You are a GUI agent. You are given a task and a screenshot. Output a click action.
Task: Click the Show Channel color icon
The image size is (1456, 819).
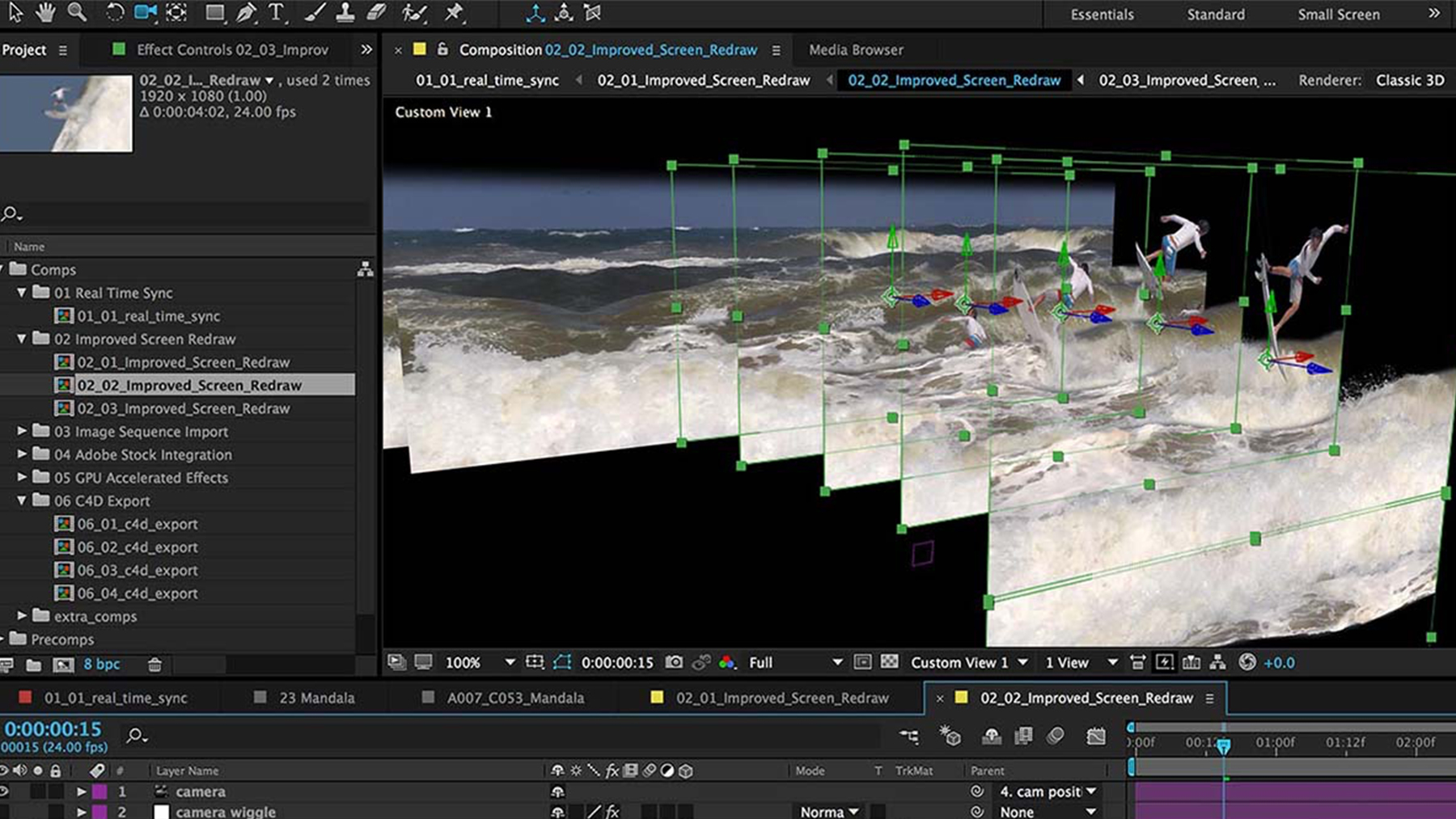click(x=727, y=662)
